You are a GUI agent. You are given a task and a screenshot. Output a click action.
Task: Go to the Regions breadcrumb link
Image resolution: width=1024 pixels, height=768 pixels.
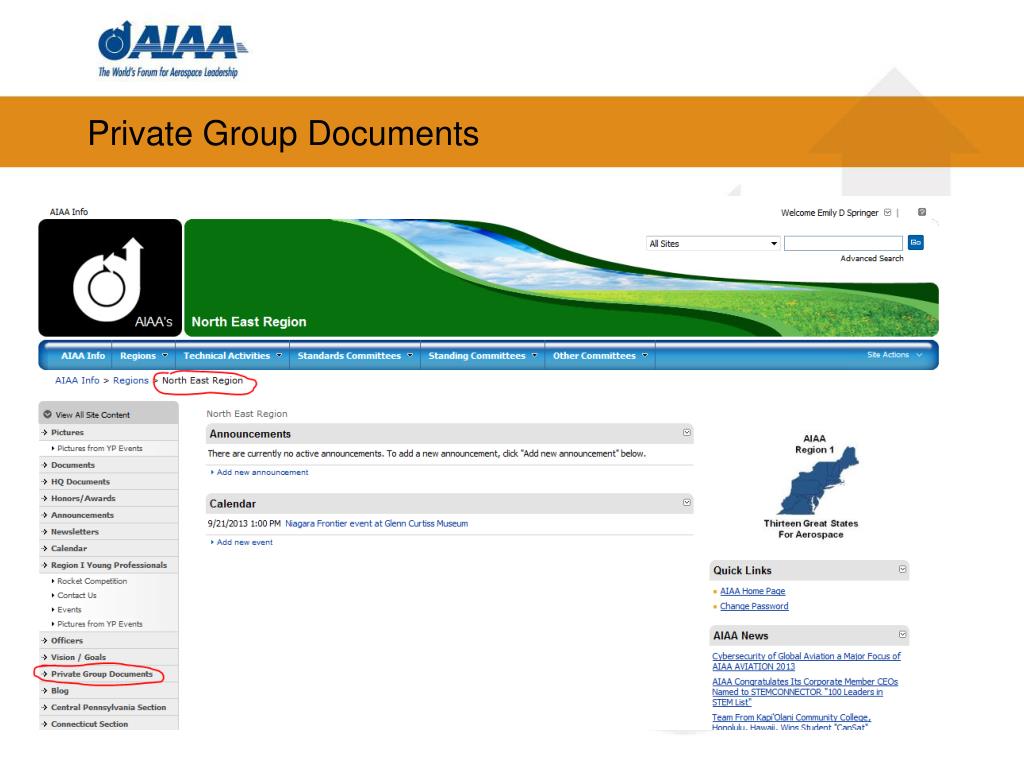(131, 380)
